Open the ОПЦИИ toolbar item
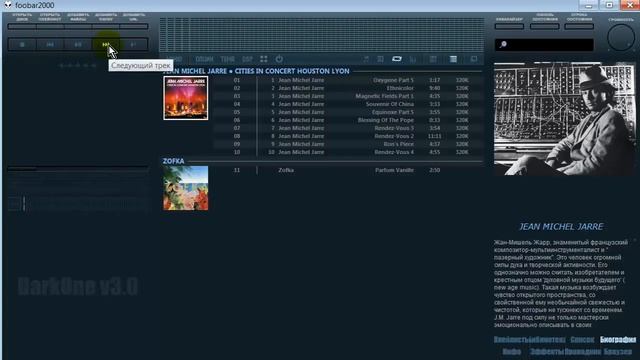This screenshot has height=360, width=640. (x=204, y=59)
